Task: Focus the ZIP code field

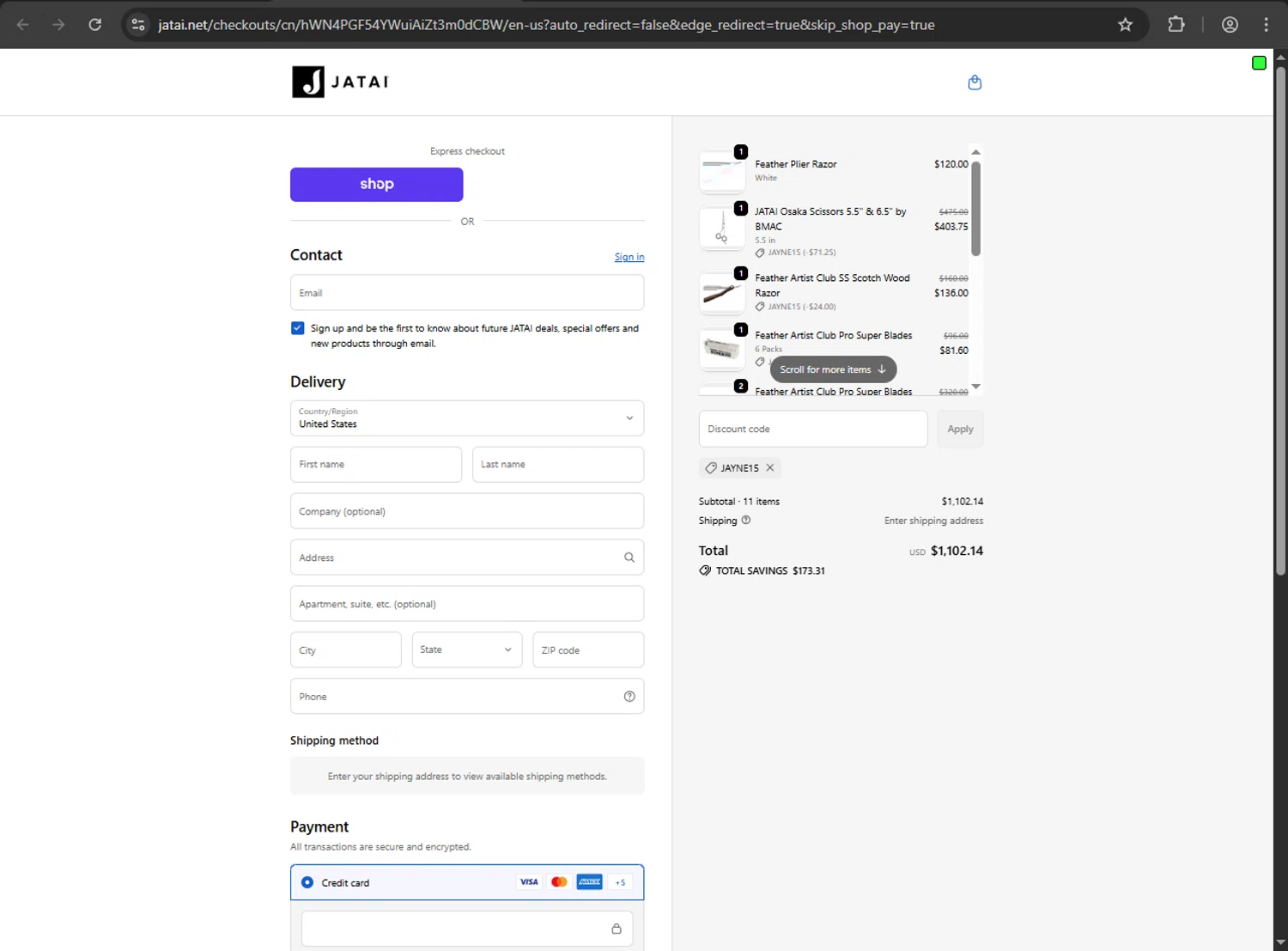Action: pos(588,650)
